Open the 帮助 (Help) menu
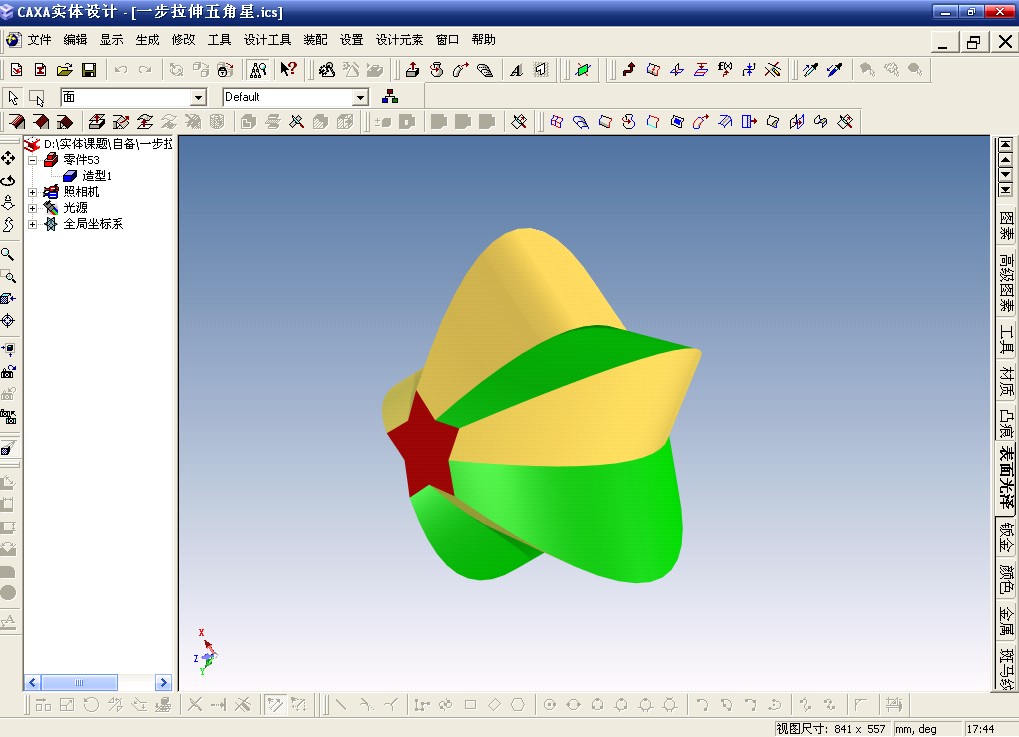Viewport: 1019px width, 737px height. click(x=484, y=40)
